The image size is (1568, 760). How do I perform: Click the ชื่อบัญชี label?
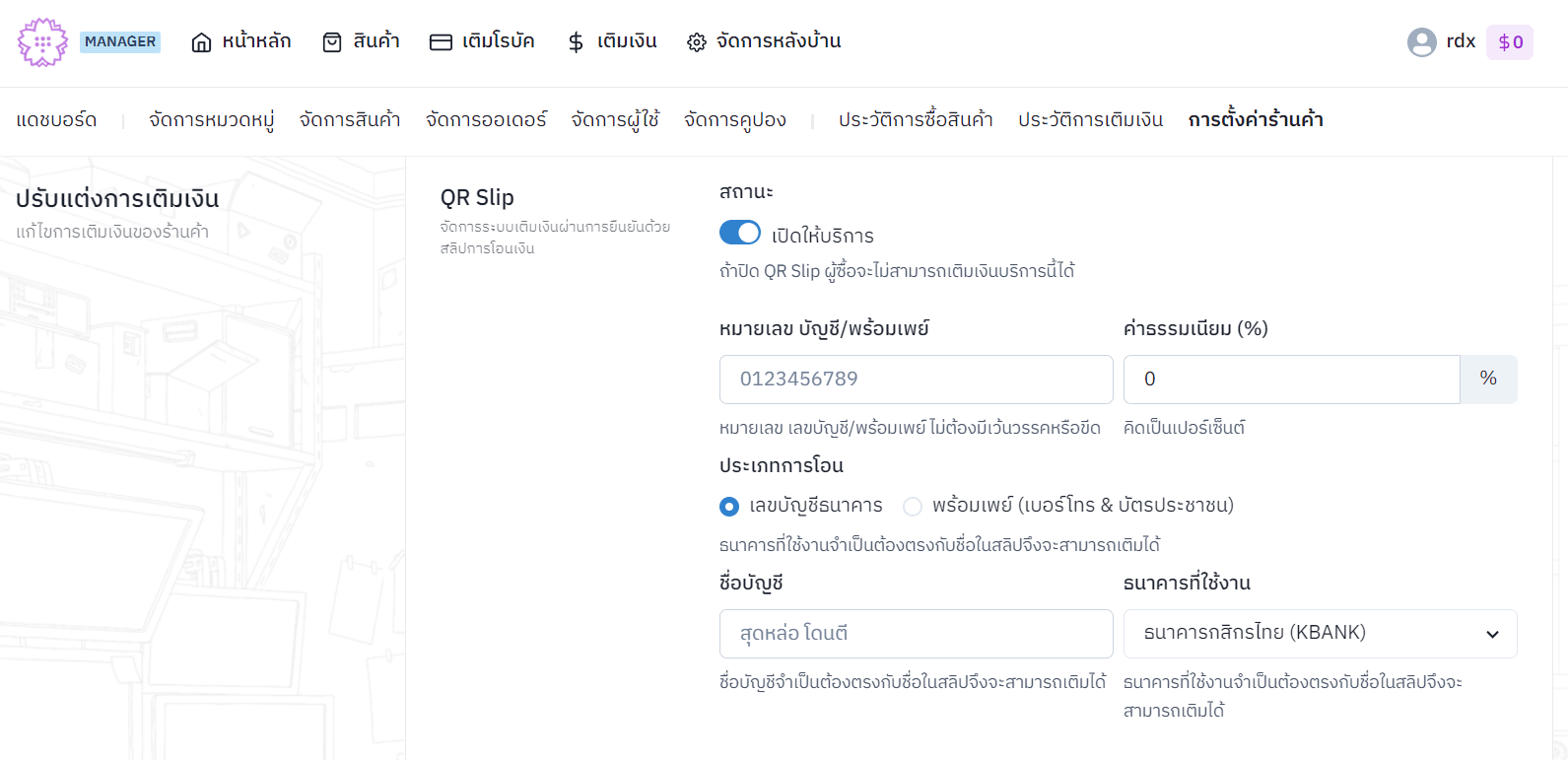point(751,584)
